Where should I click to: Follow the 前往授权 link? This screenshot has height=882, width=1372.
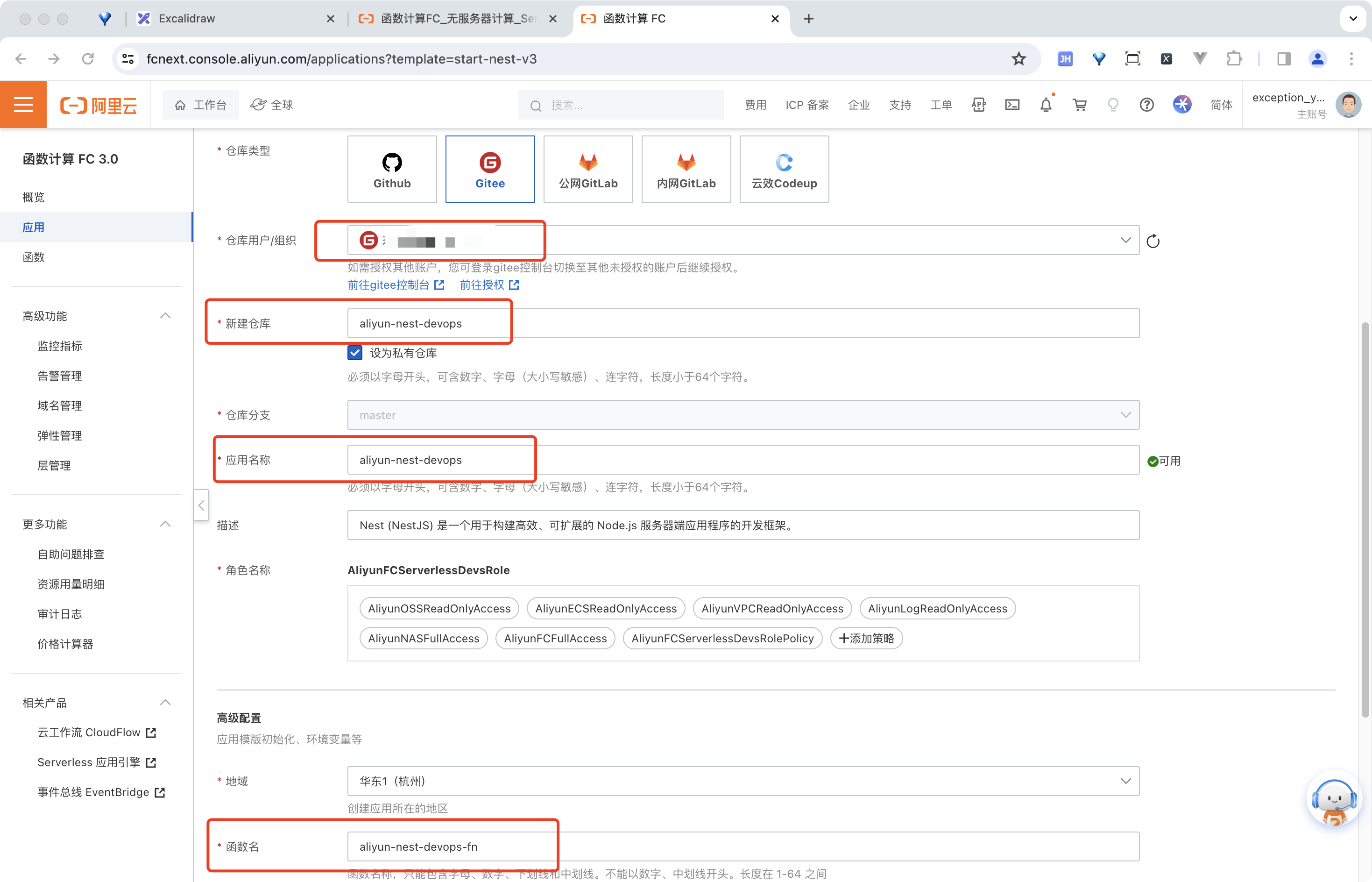[489, 285]
